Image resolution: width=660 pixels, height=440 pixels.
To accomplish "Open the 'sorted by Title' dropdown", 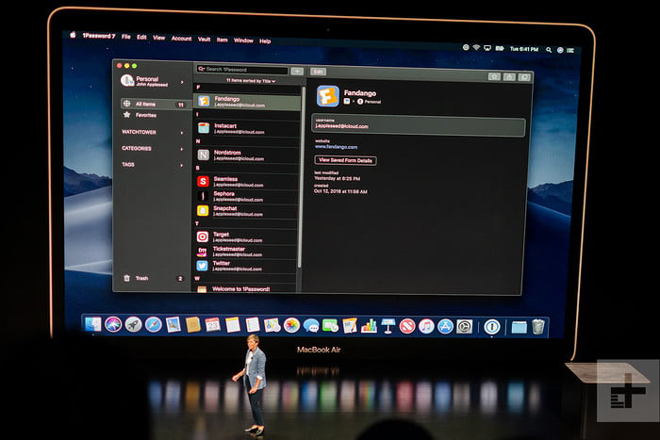I will [x=251, y=80].
